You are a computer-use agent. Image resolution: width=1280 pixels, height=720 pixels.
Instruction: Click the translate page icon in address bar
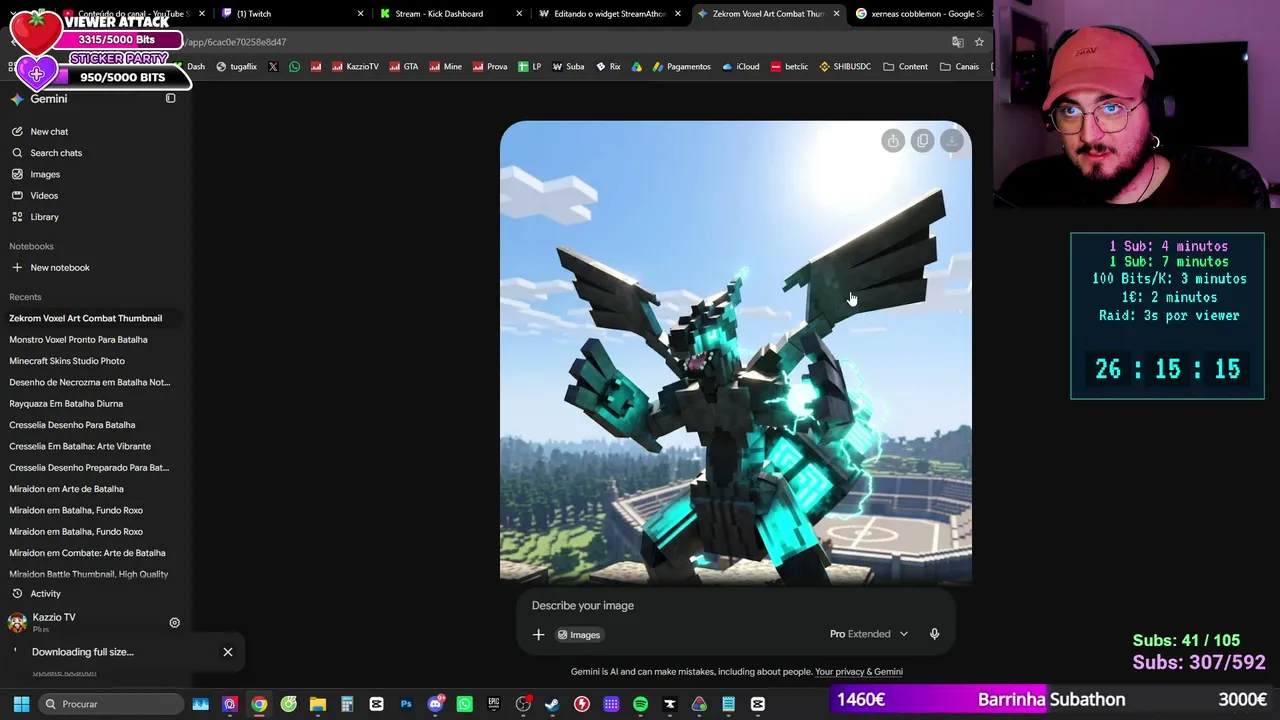[957, 42]
